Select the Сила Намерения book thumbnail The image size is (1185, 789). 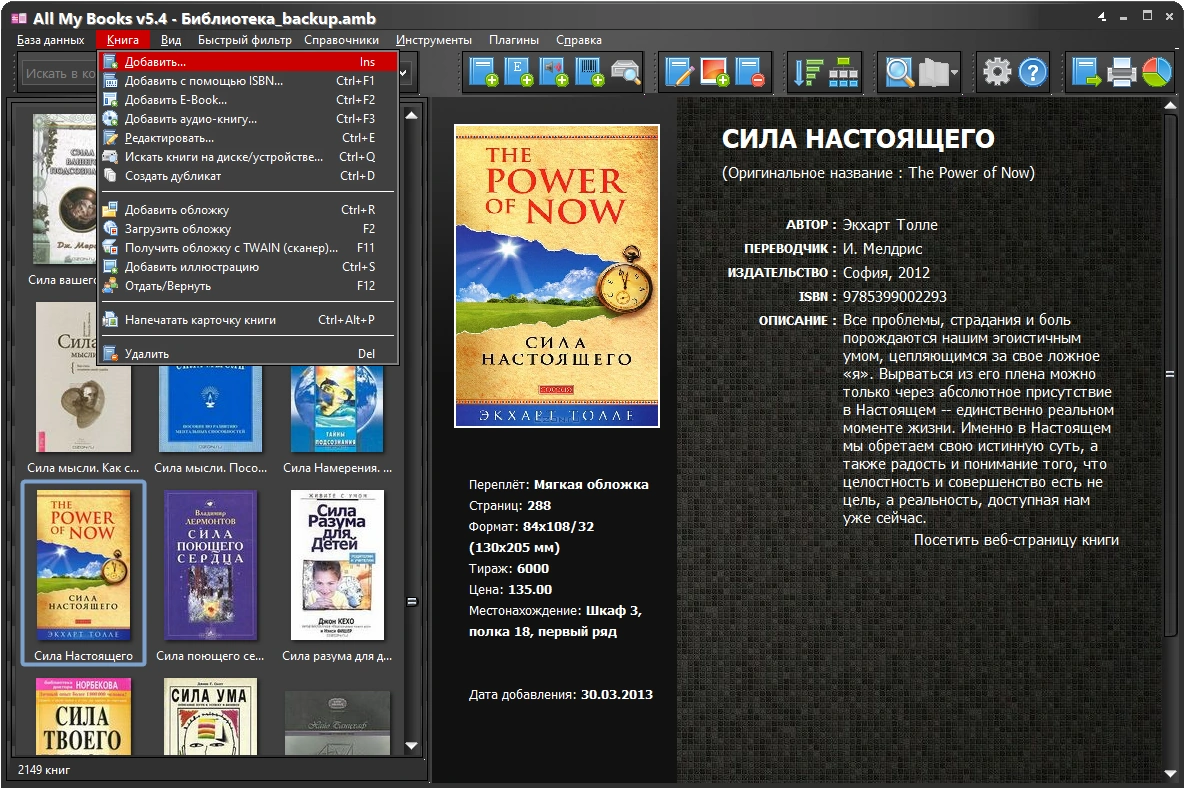tap(337, 409)
